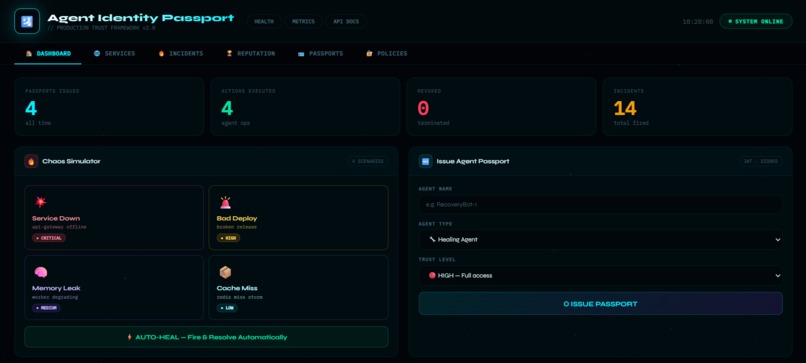Click the explosion icon on Service Down
The height and width of the screenshot is (363, 806).
point(40,202)
